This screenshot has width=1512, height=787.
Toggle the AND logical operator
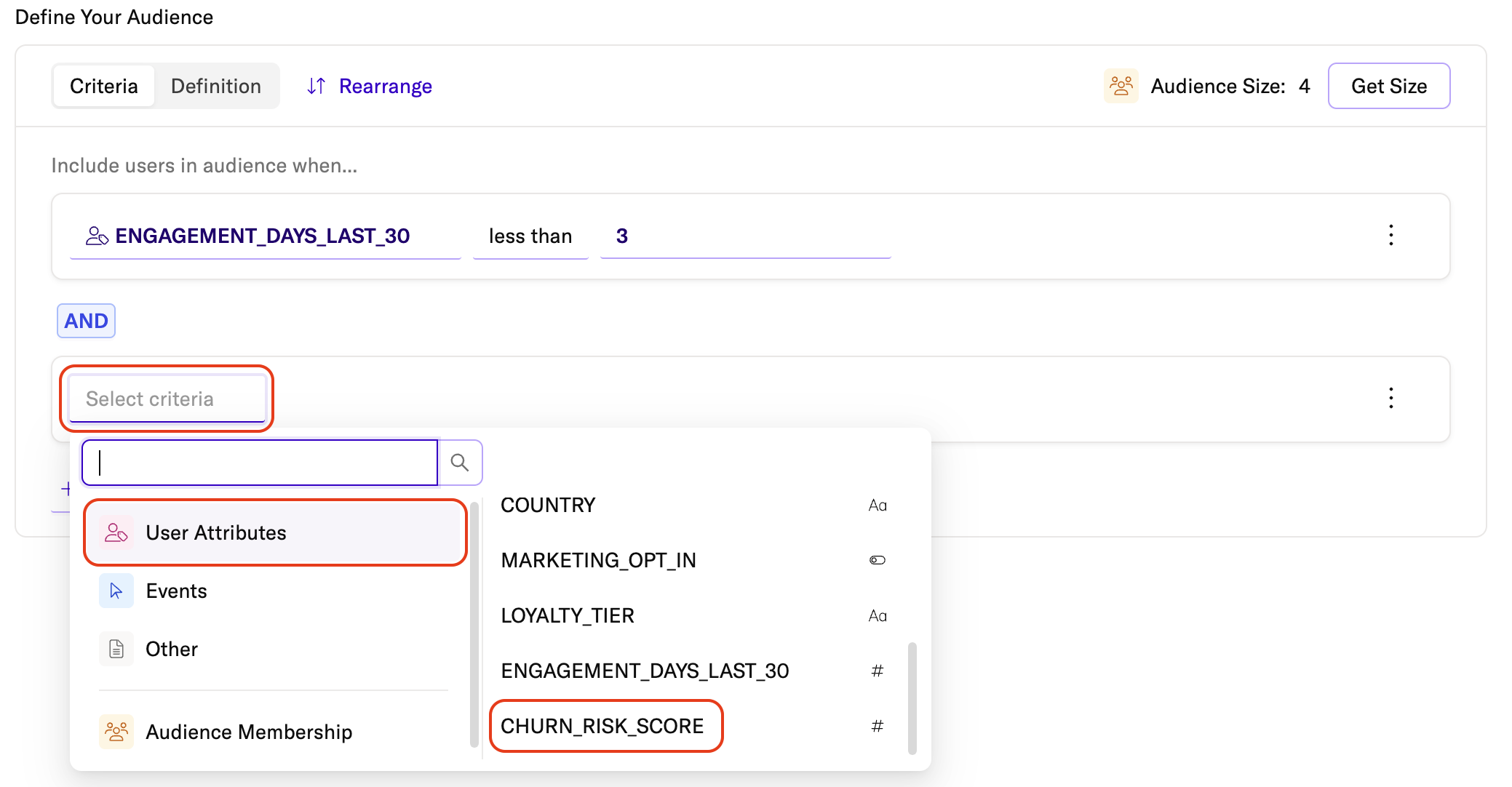86,321
